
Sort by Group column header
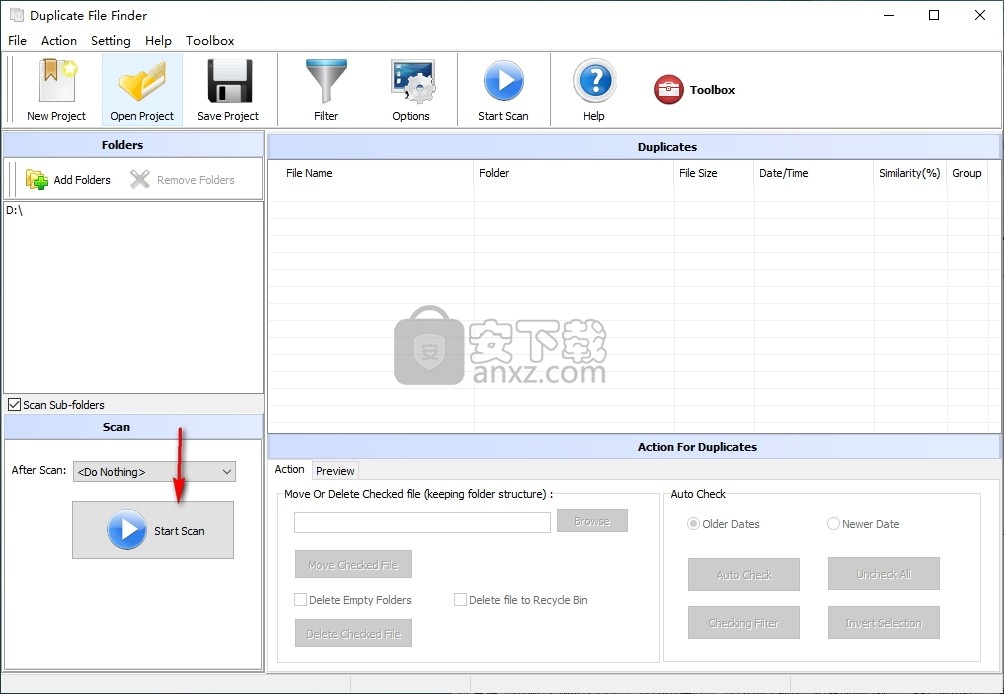tap(967, 173)
